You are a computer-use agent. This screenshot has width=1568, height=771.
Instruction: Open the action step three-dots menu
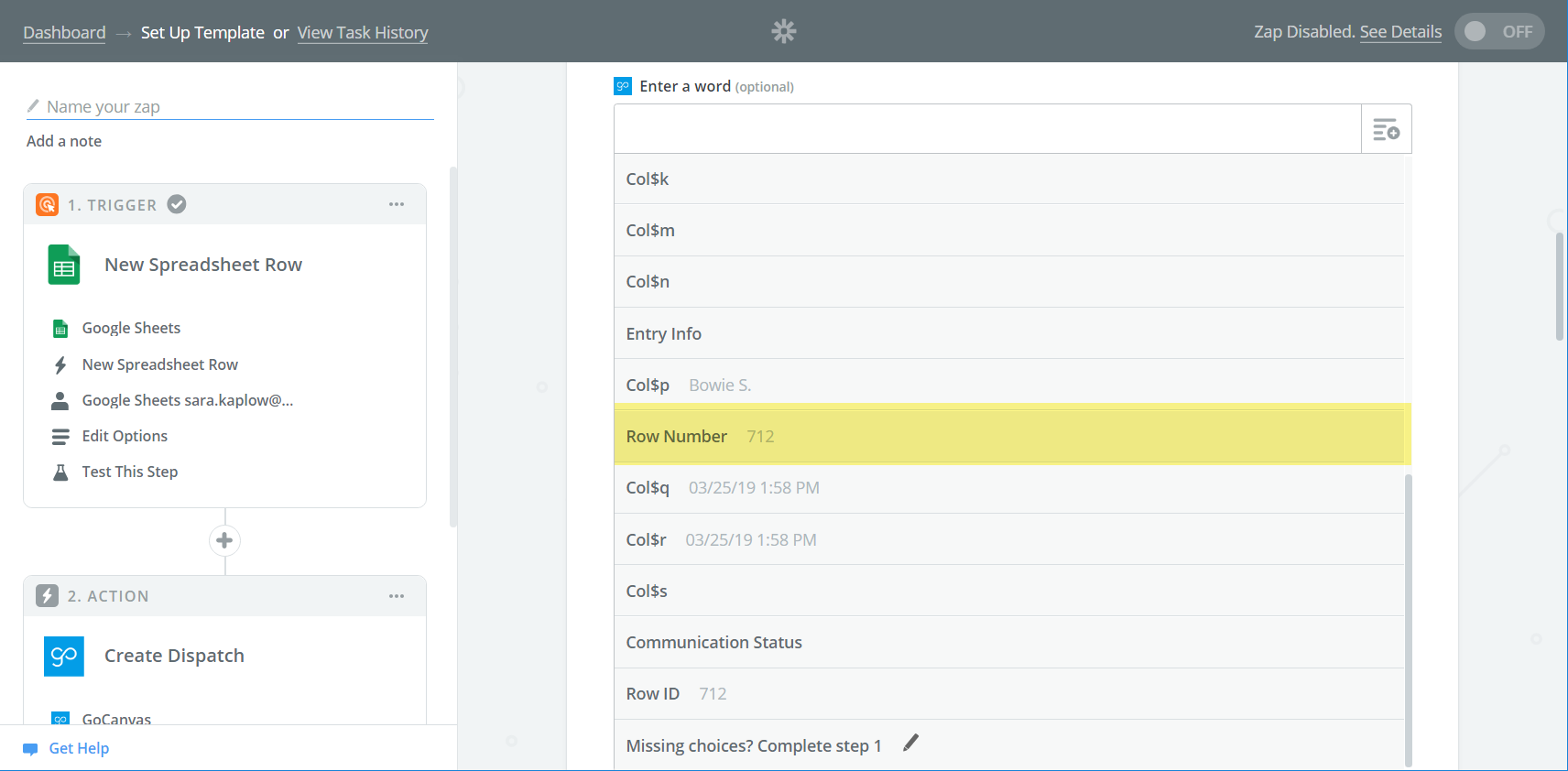coord(397,597)
